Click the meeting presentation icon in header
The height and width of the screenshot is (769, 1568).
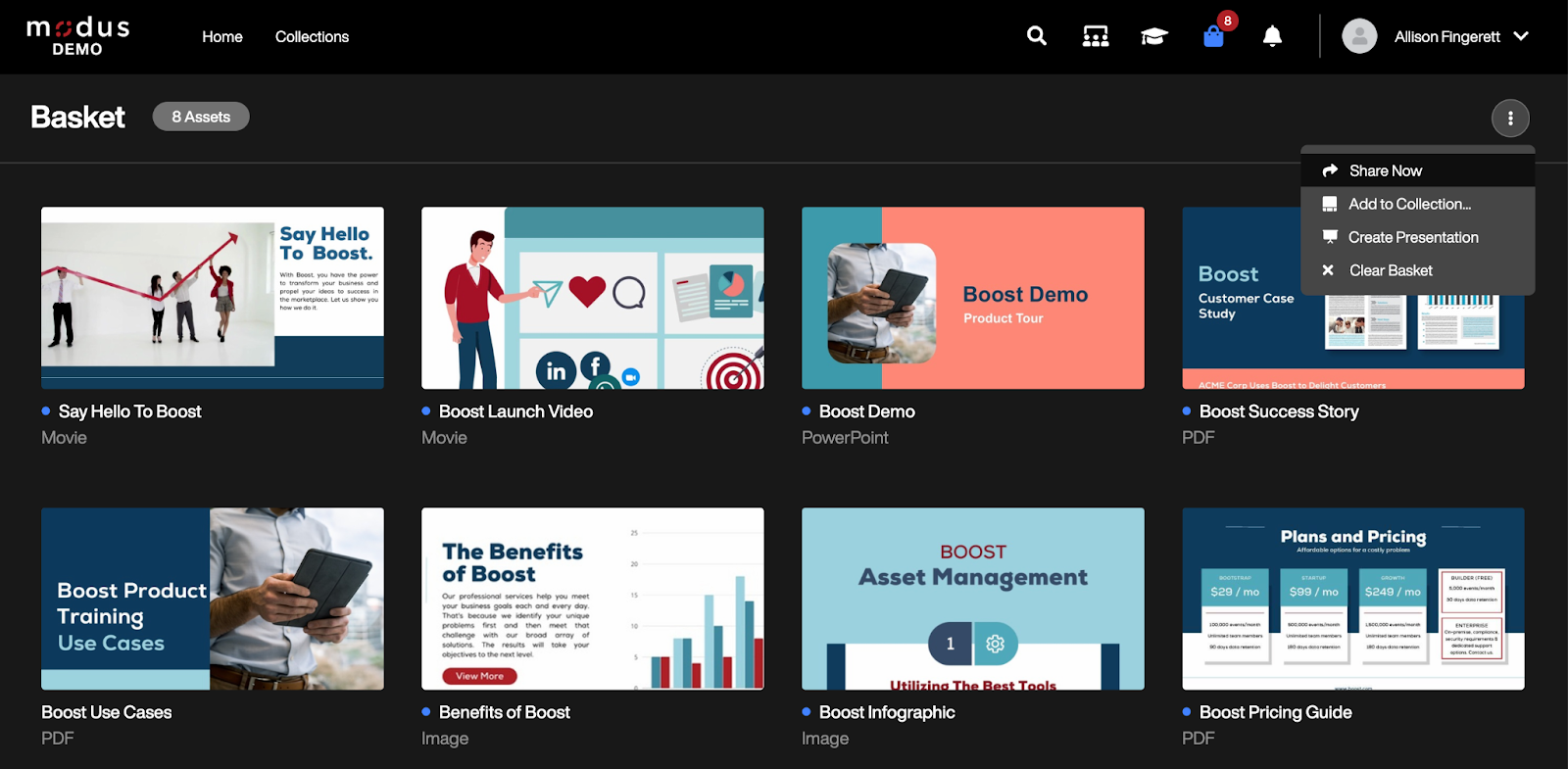1095,37
